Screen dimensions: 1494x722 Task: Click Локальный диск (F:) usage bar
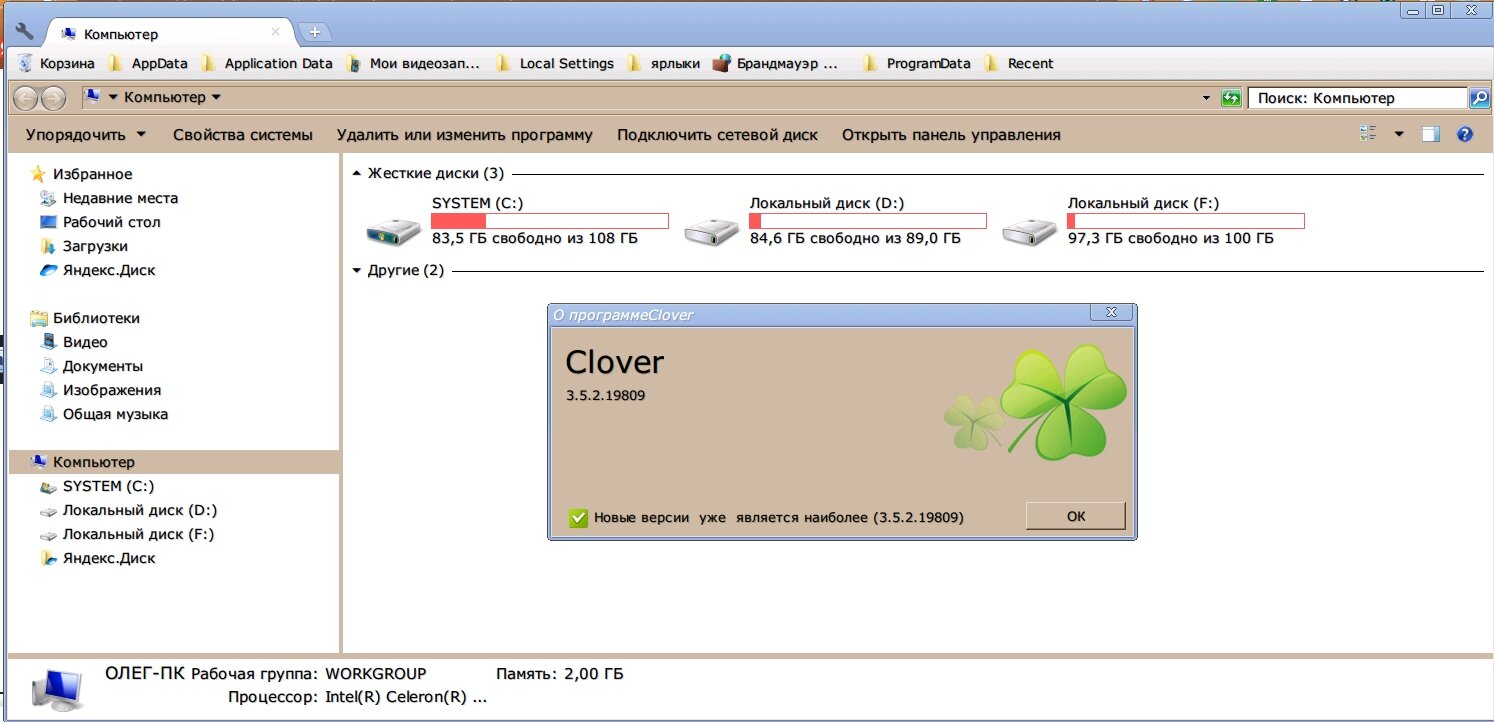click(1186, 220)
